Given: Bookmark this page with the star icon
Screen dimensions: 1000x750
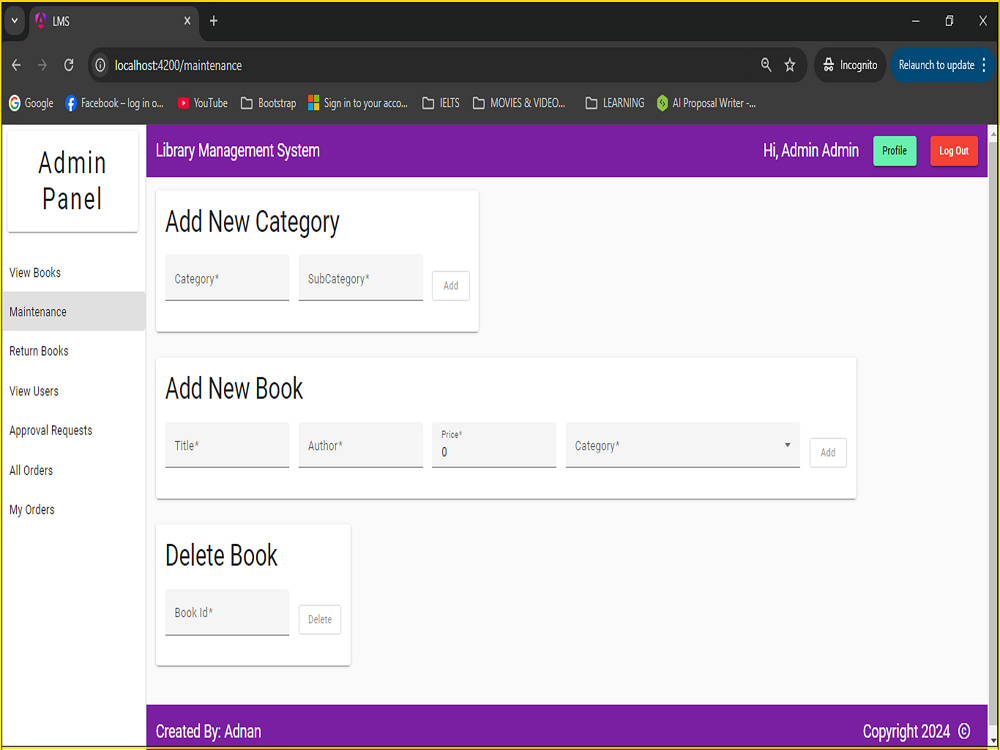Looking at the screenshot, I should click(x=790, y=65).
